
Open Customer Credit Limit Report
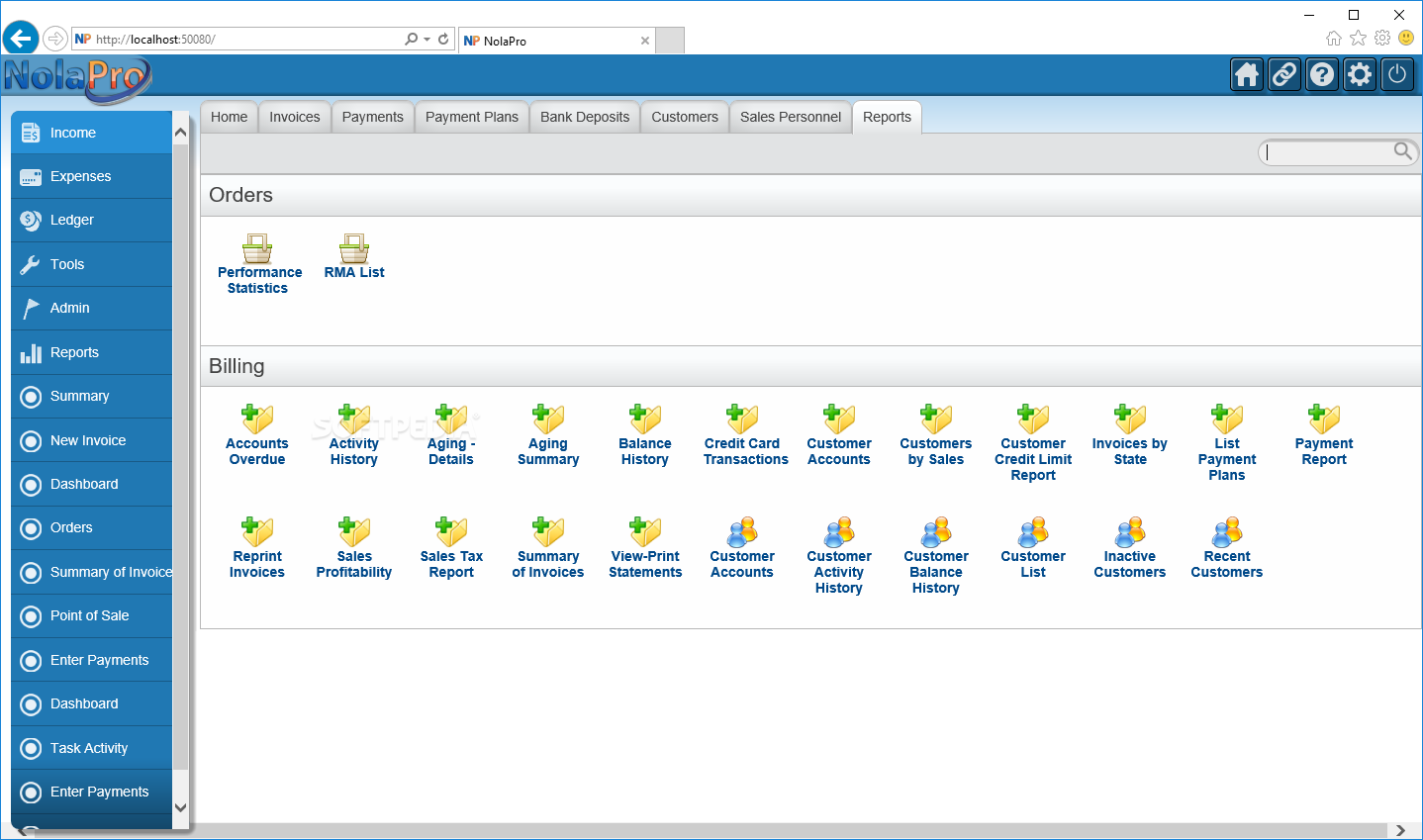pyautogui.click(x=1033, y=442)
